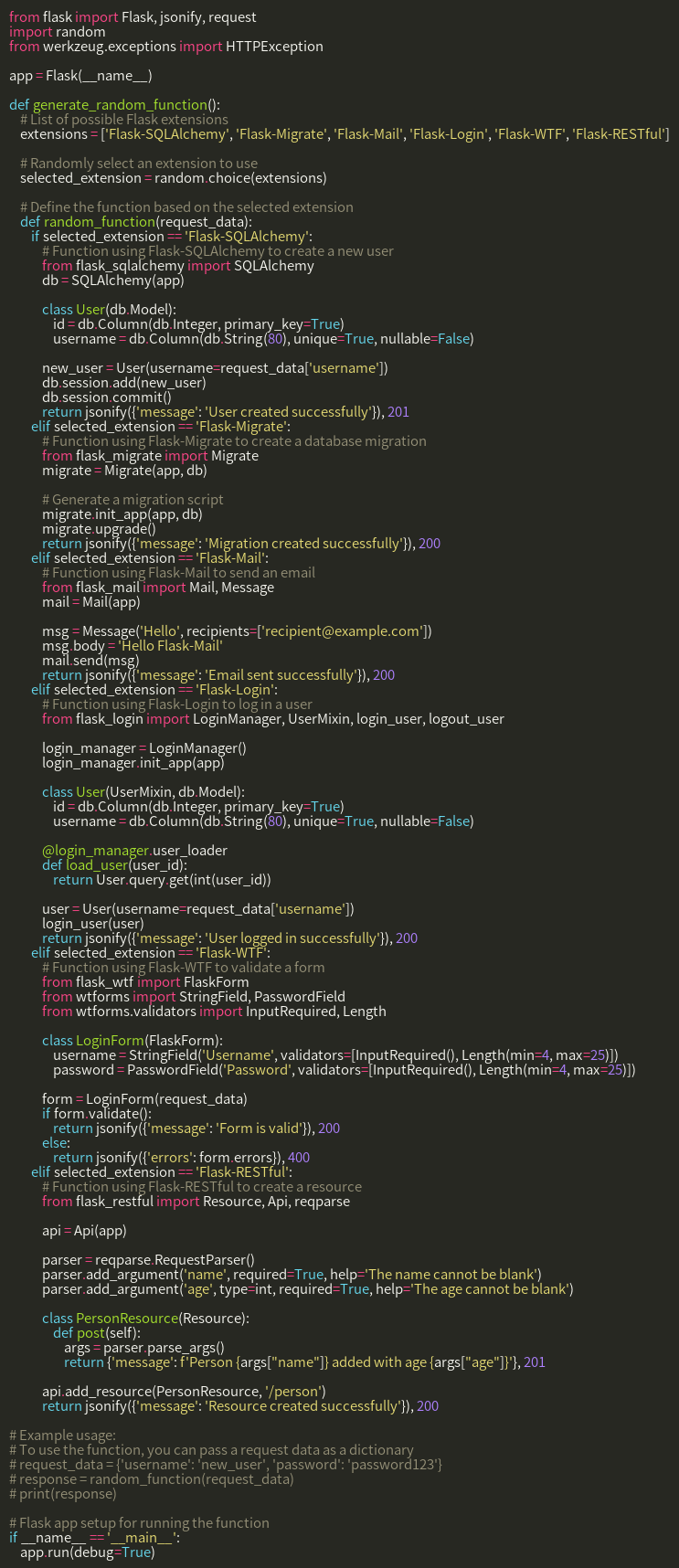Click 'def load_user(user_id):' line

115,865
